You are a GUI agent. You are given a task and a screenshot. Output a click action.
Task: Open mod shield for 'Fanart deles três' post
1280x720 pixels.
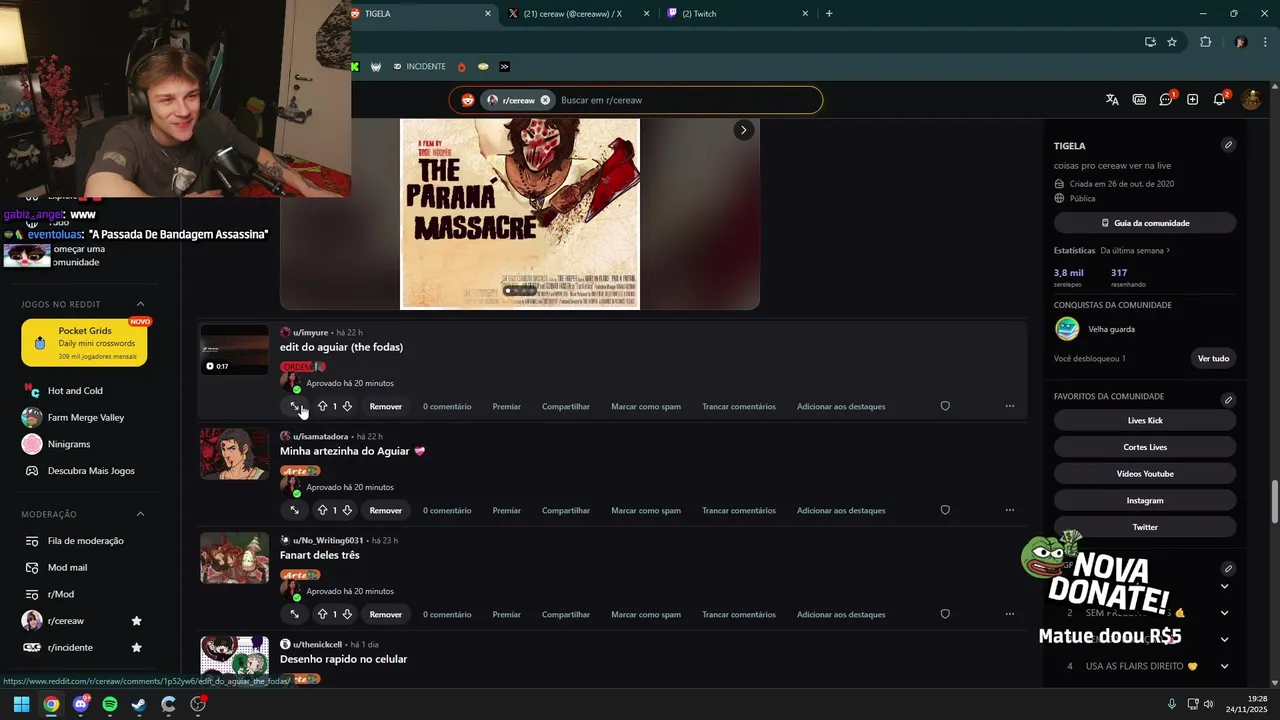[x=945, y=614]
